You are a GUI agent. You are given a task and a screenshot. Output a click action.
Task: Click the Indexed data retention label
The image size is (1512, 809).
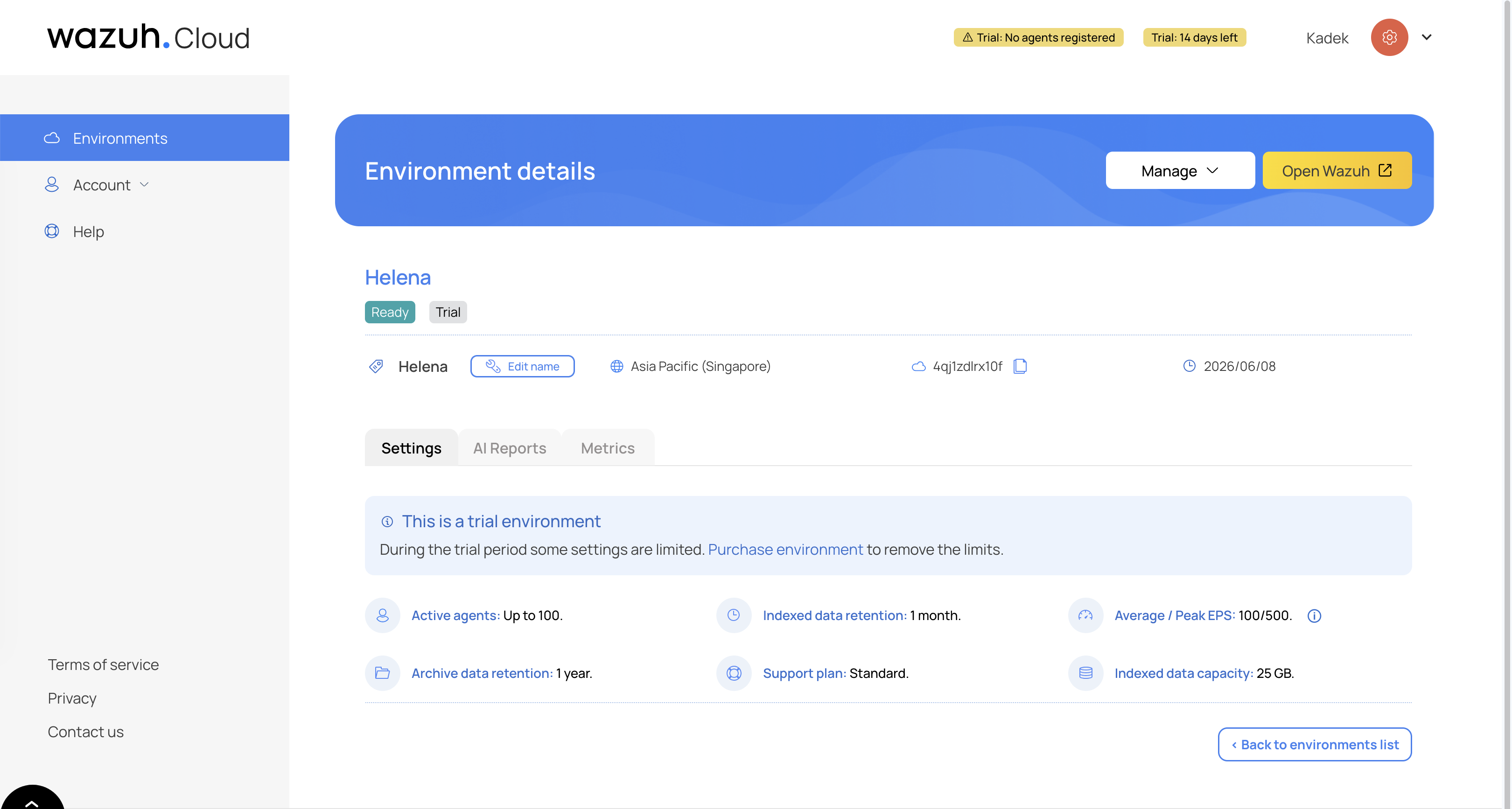[x=835, y=615]
